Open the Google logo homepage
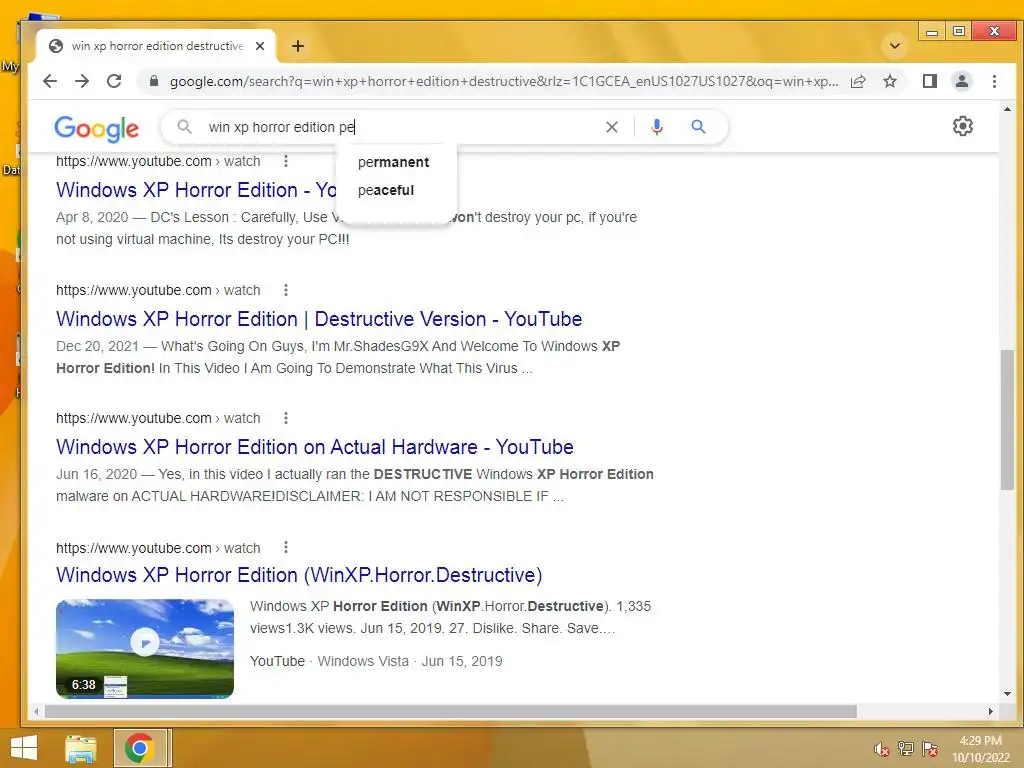 pyautogui.click(x=96, y=128)
